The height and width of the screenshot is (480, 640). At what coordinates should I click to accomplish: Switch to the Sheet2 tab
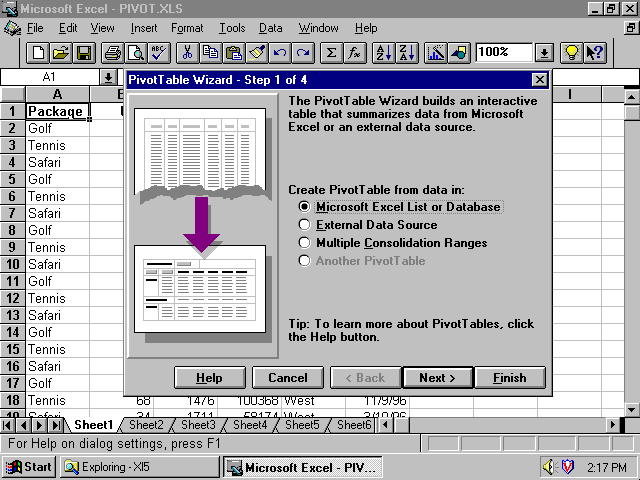[x=146, y=425]
